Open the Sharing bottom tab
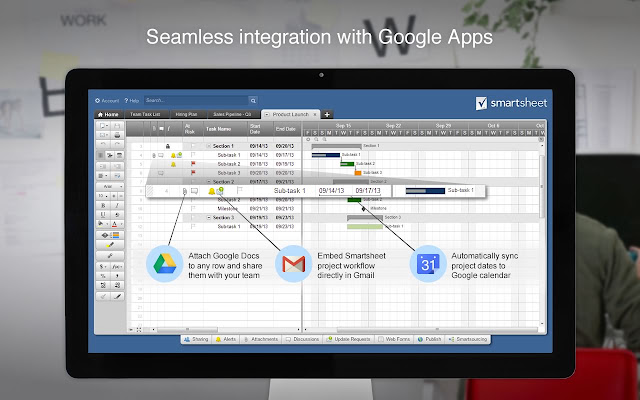The width and height of the screenshot is (640, 400). tap(196, 340)
